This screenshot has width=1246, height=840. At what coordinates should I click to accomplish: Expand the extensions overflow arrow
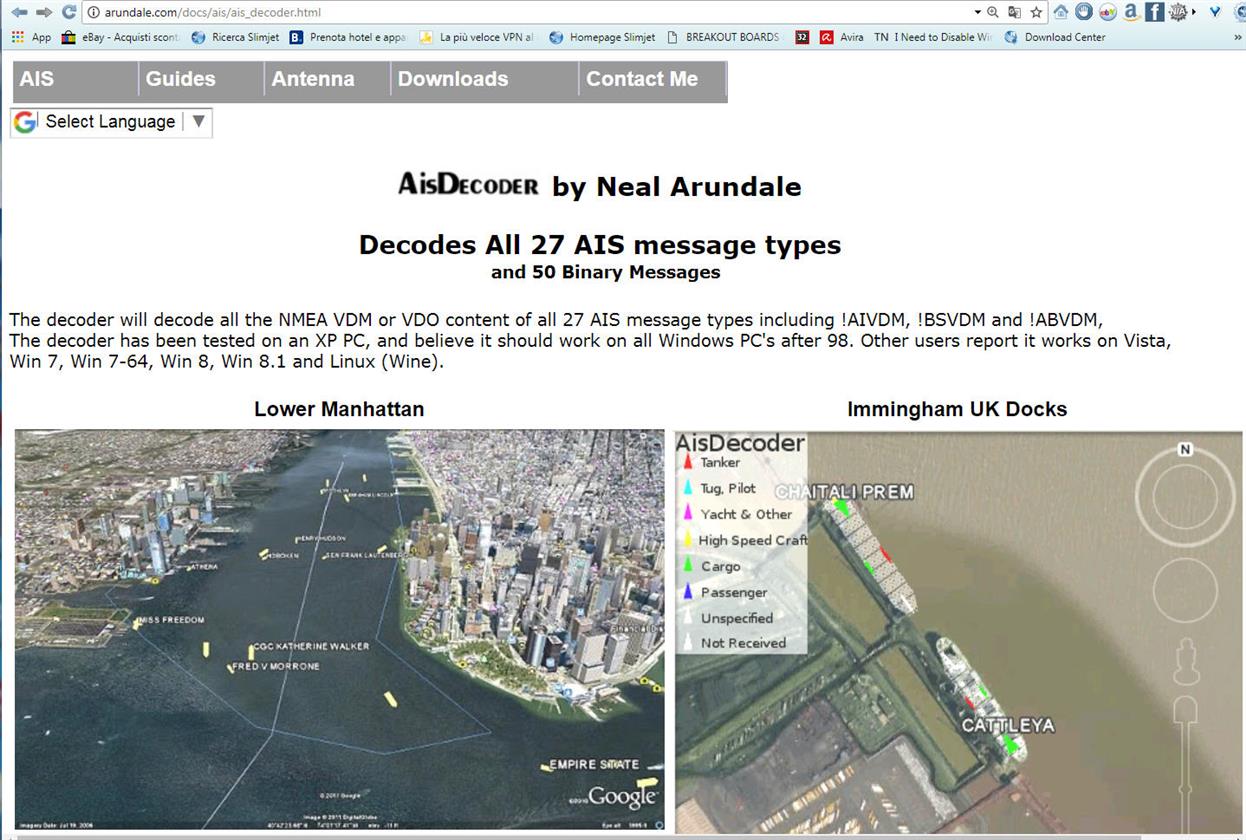tap(1195, 12)
